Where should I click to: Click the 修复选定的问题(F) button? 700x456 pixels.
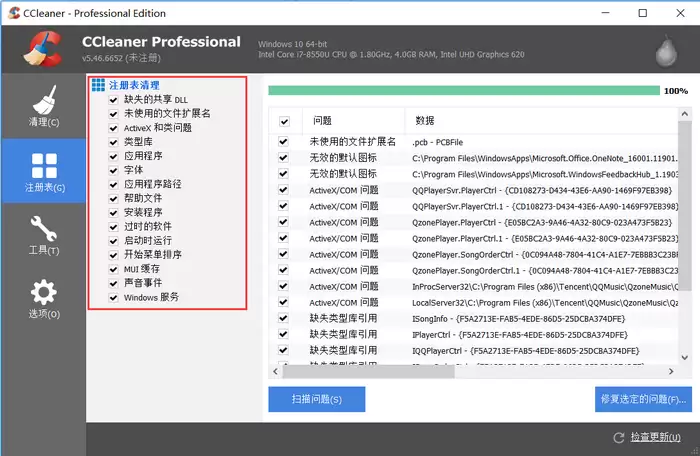pyautogui.click(x=643, y=399)
